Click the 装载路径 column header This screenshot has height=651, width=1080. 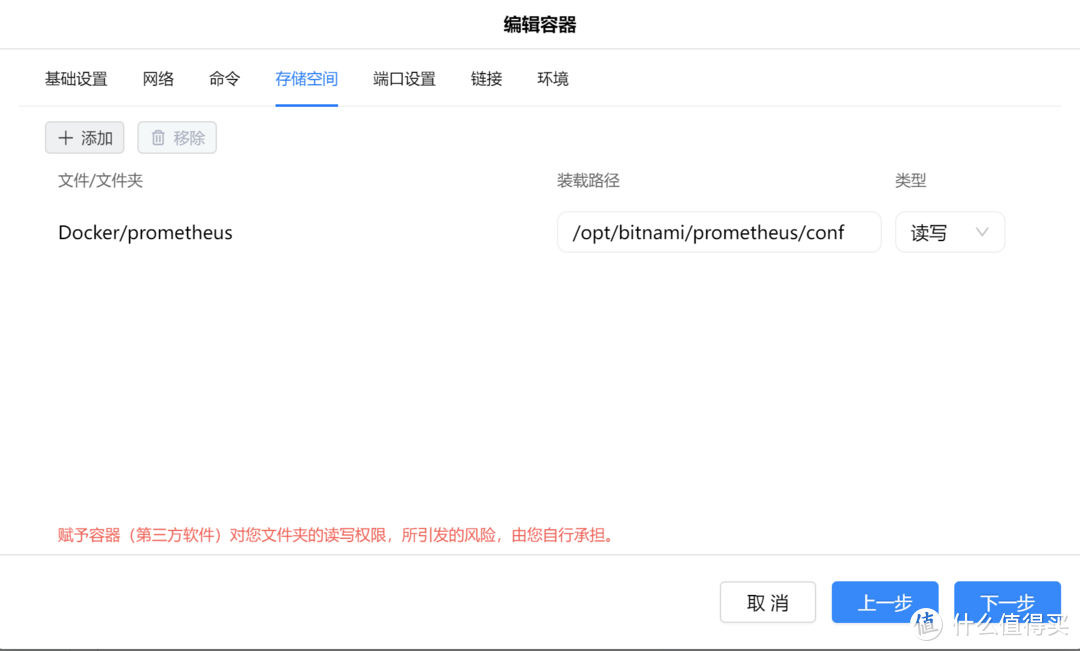pyautogui.click(x=588, y=180)
